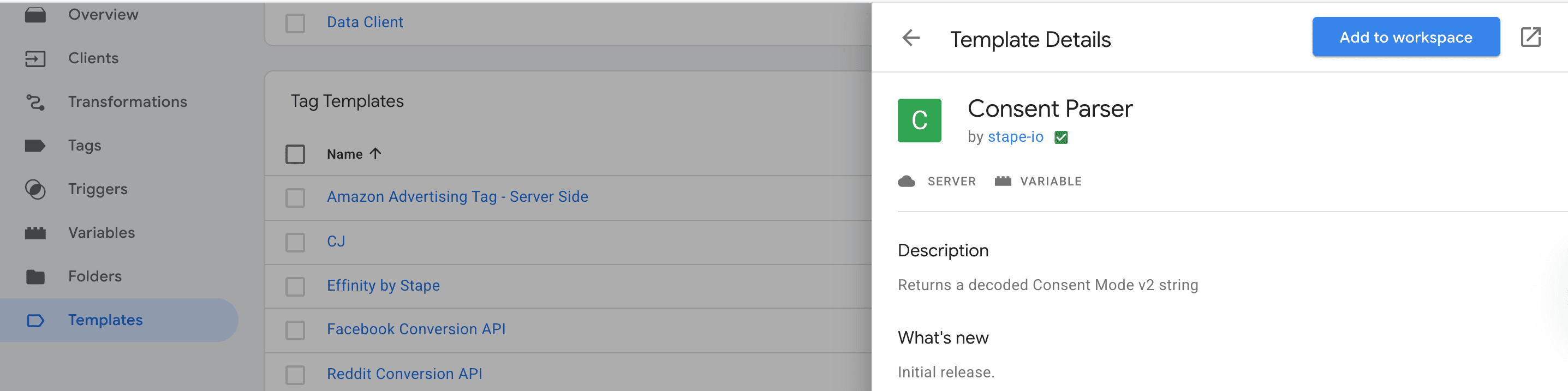Click the verified publisher badge next to stape-io
This screenshot has height=391, width=1568.
(1061, 137)
